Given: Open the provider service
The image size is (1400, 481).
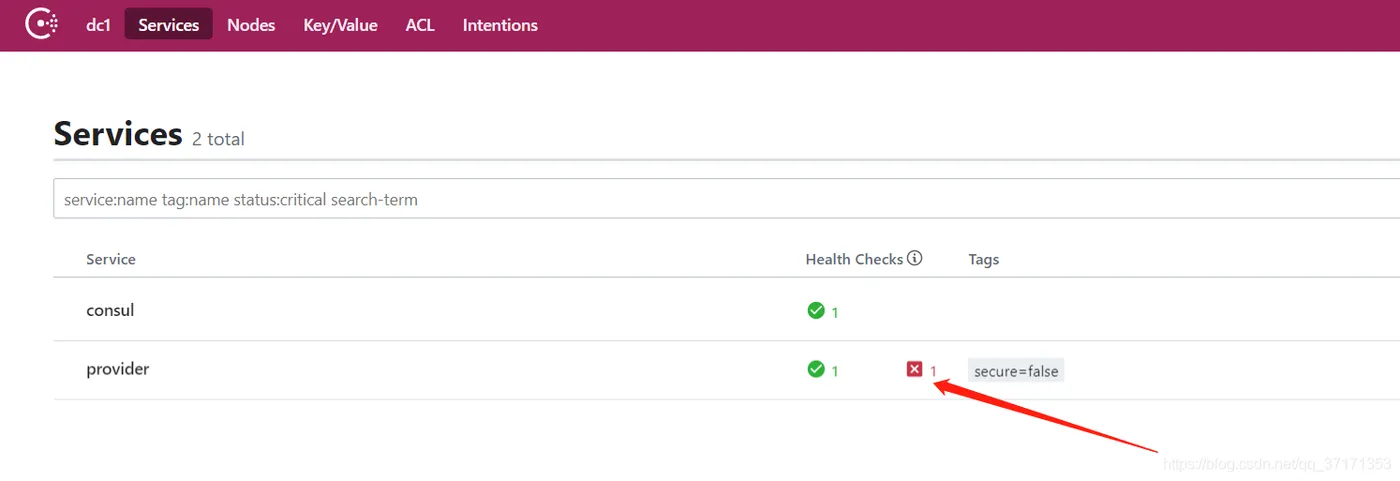Looking at the screenshot, I should coord(118,369).
